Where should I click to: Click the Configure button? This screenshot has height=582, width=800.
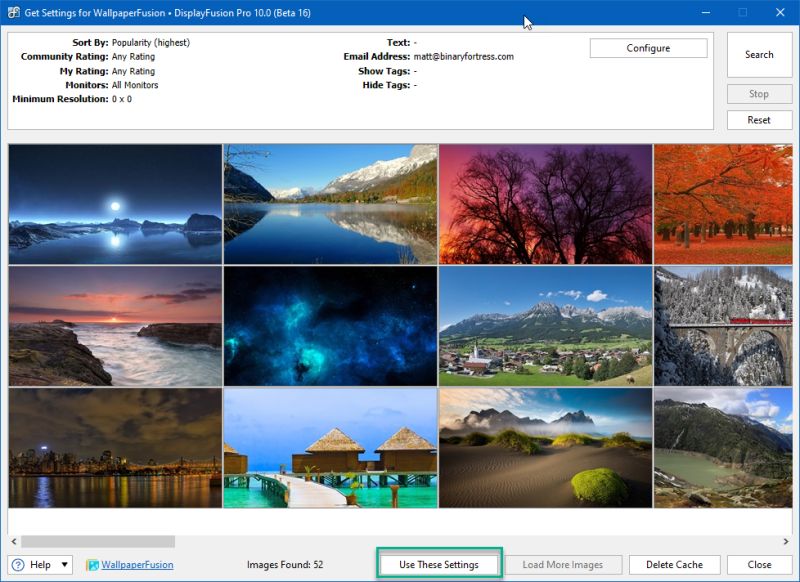pos(649,47)
